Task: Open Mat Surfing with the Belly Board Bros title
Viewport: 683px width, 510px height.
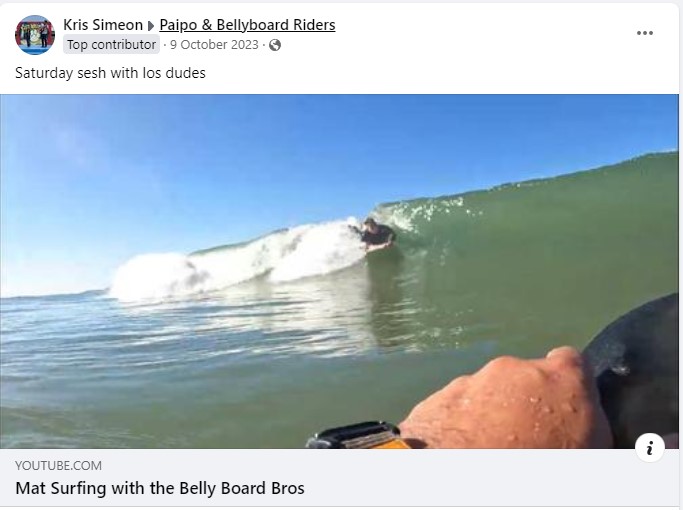Action: tap(160, 488)
